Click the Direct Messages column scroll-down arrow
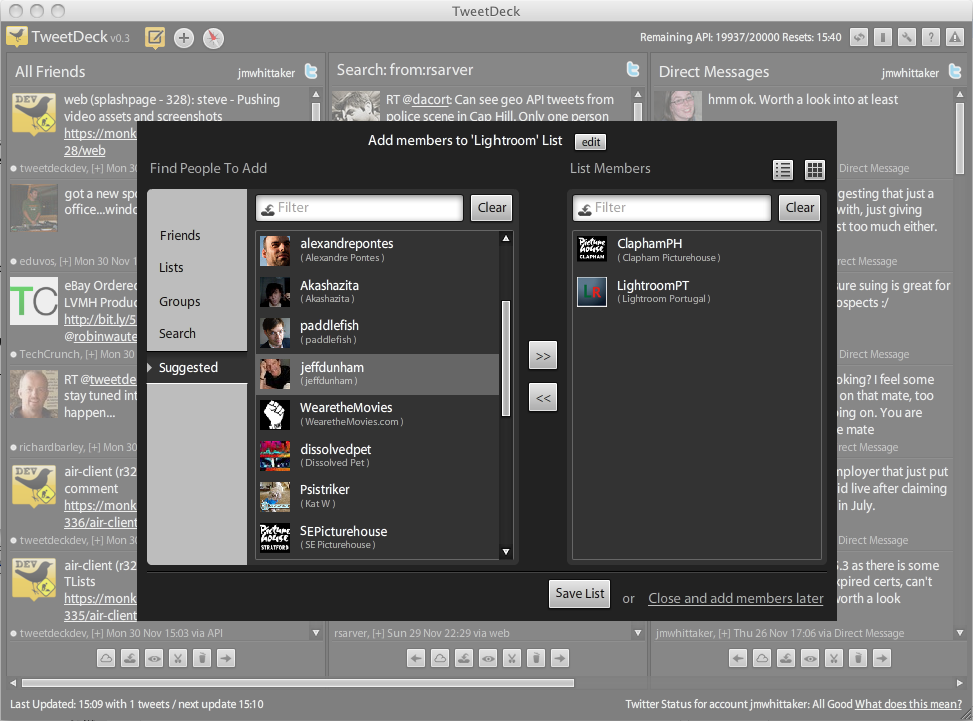The width and height of the screenshot is (973, 721). pyautogui.click(x=960, y=633)
